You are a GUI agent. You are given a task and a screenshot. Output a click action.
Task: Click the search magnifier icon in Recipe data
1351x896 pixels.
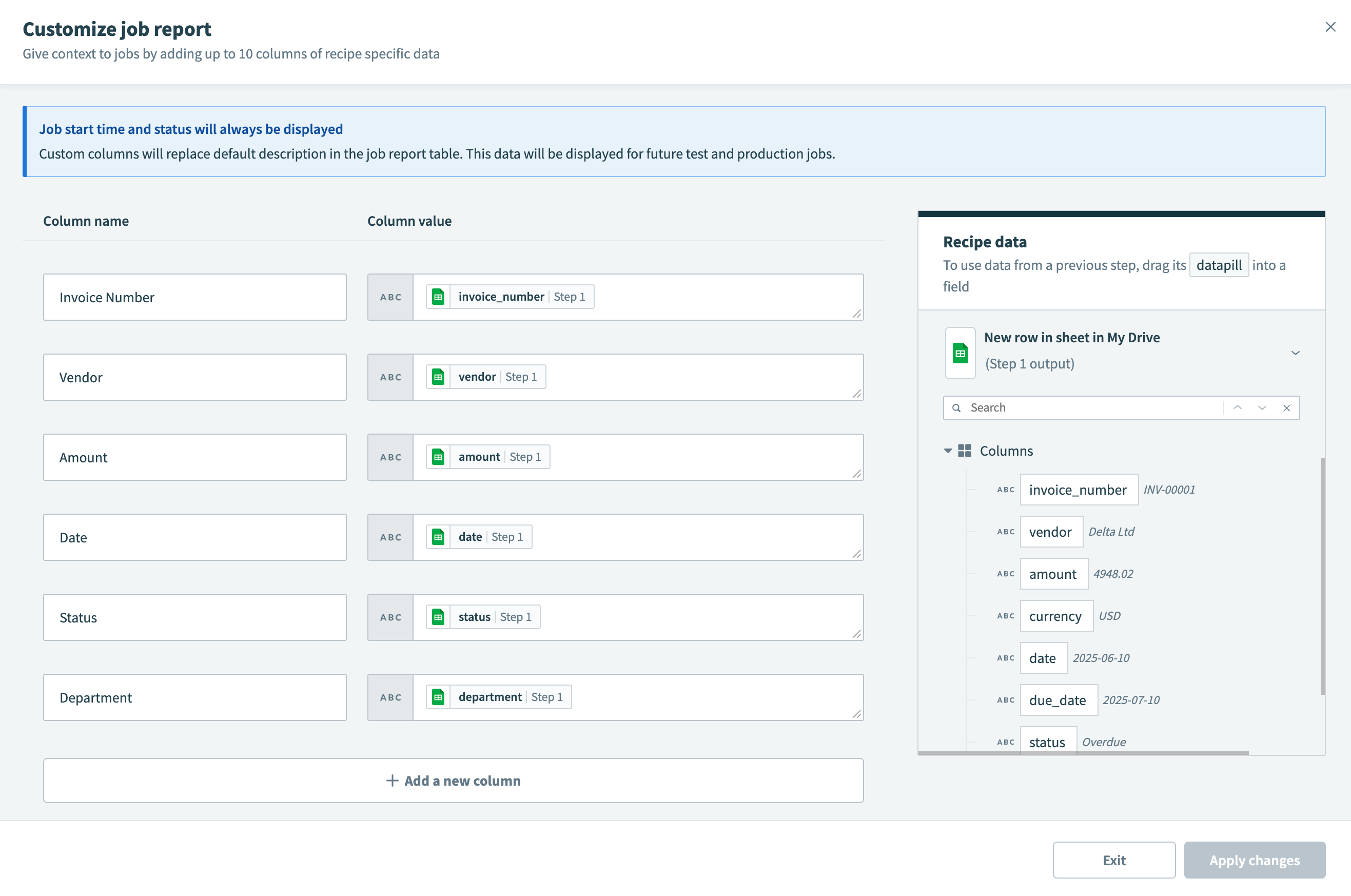tap(957, 407)
